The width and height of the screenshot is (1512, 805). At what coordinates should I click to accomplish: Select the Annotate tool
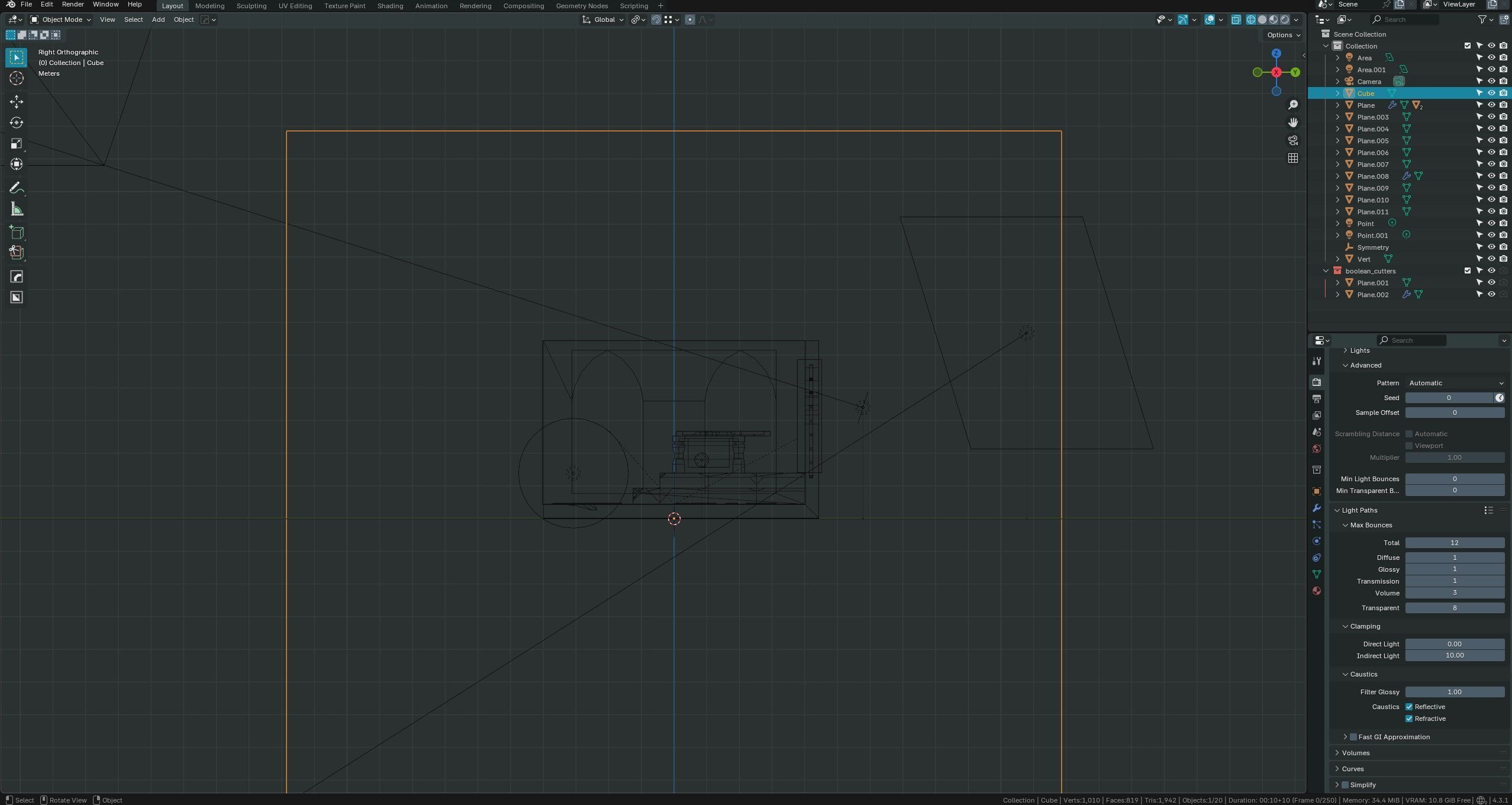pos(16,188)
